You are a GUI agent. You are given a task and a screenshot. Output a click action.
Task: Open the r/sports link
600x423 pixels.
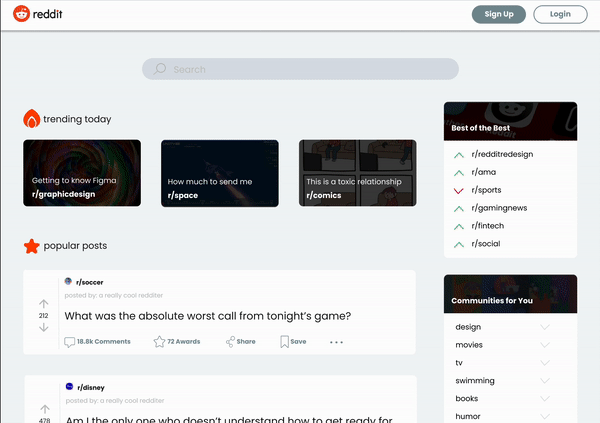(x=486, y=190)
